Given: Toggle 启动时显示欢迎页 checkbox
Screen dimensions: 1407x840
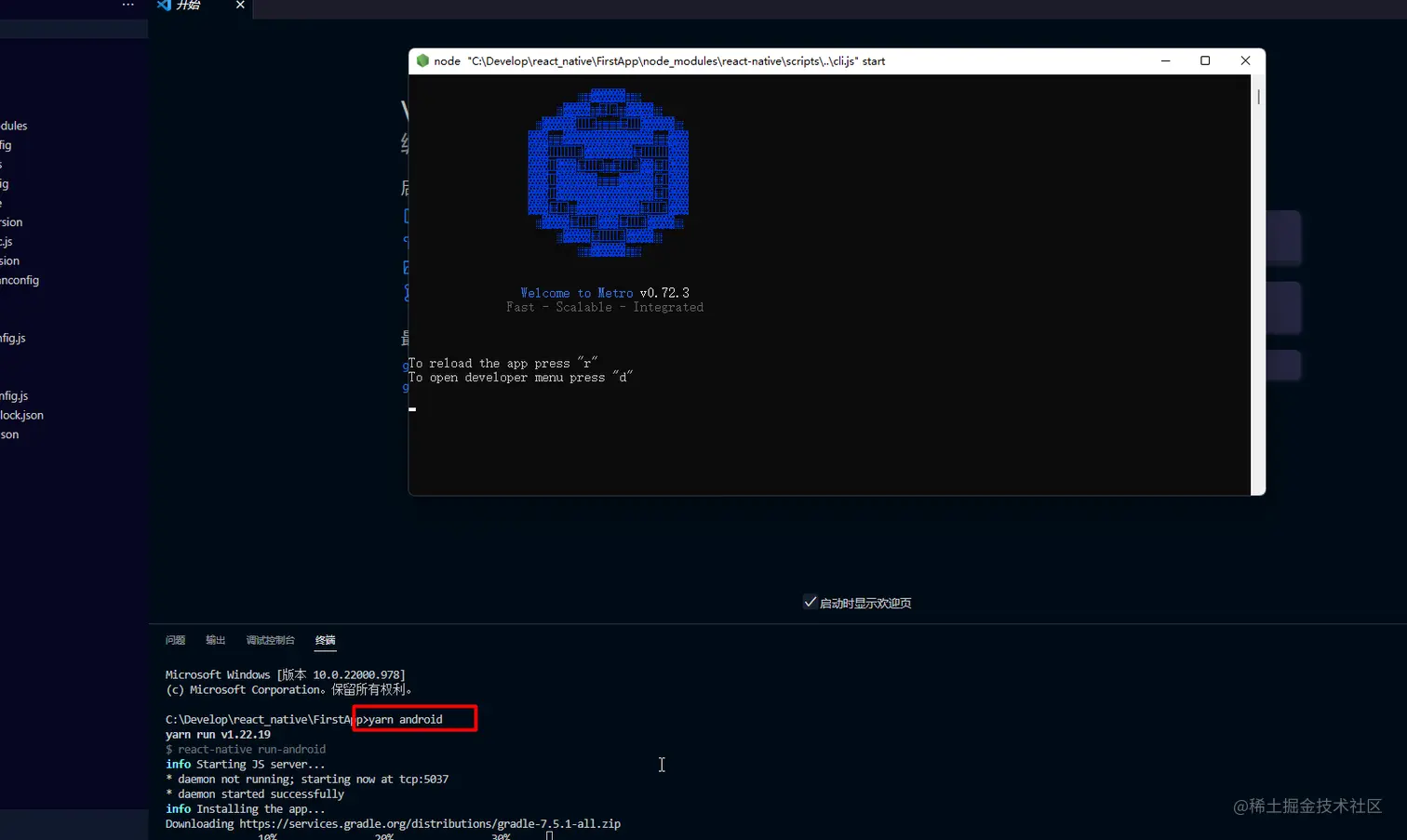Looking at the screenshot, I should (810, 602).
